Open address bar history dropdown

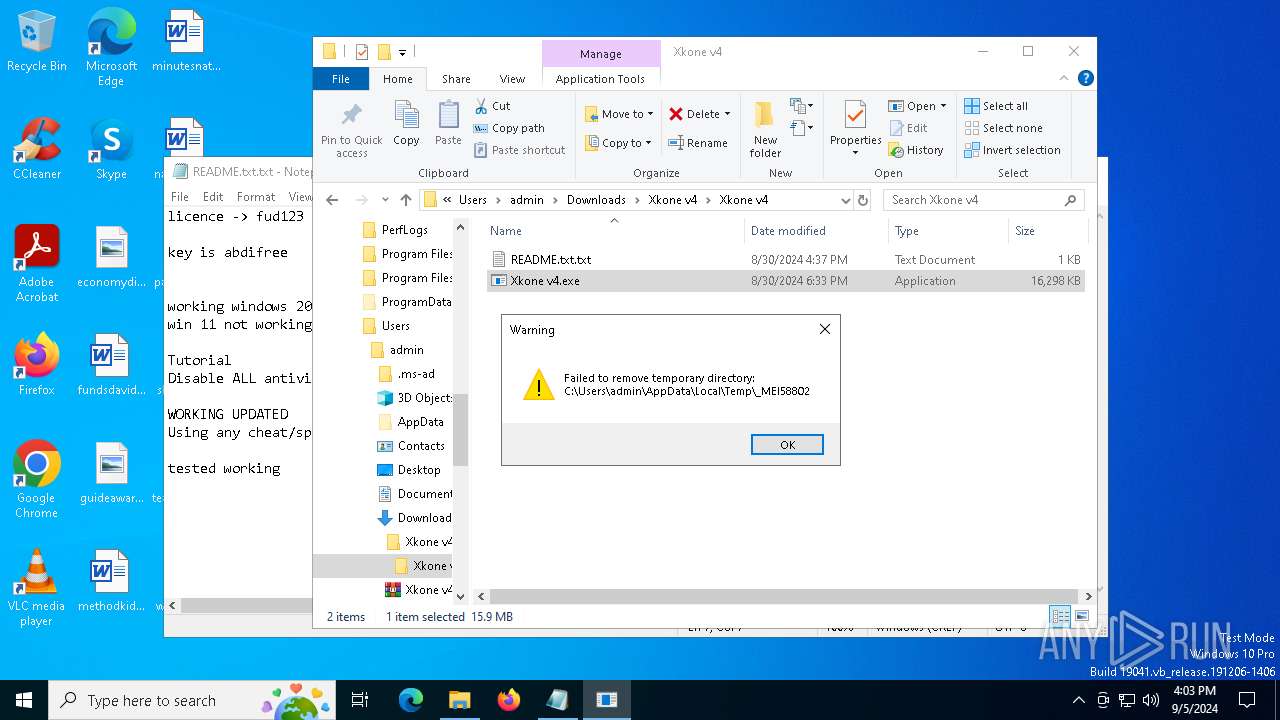pyautogui.click(x=846, y=200)
